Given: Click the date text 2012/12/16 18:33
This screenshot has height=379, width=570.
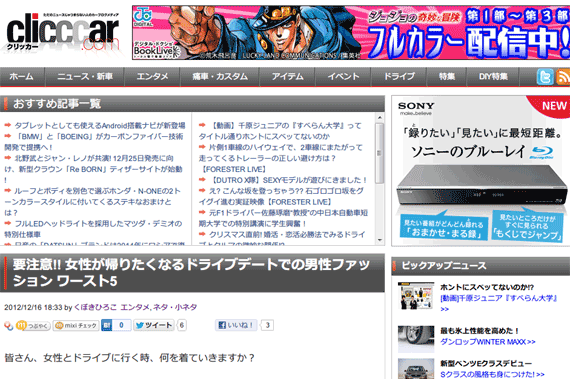Looking at the screenshot, I should (x=33, y=307).
